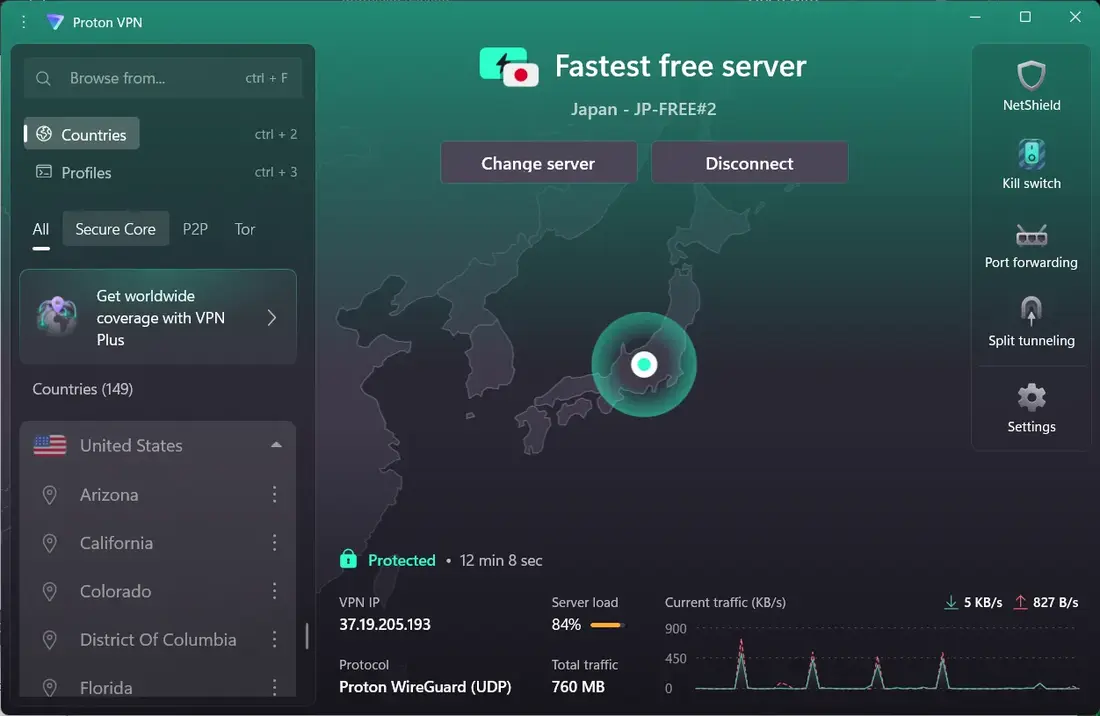Select the All servers tab

click(41, 229)
